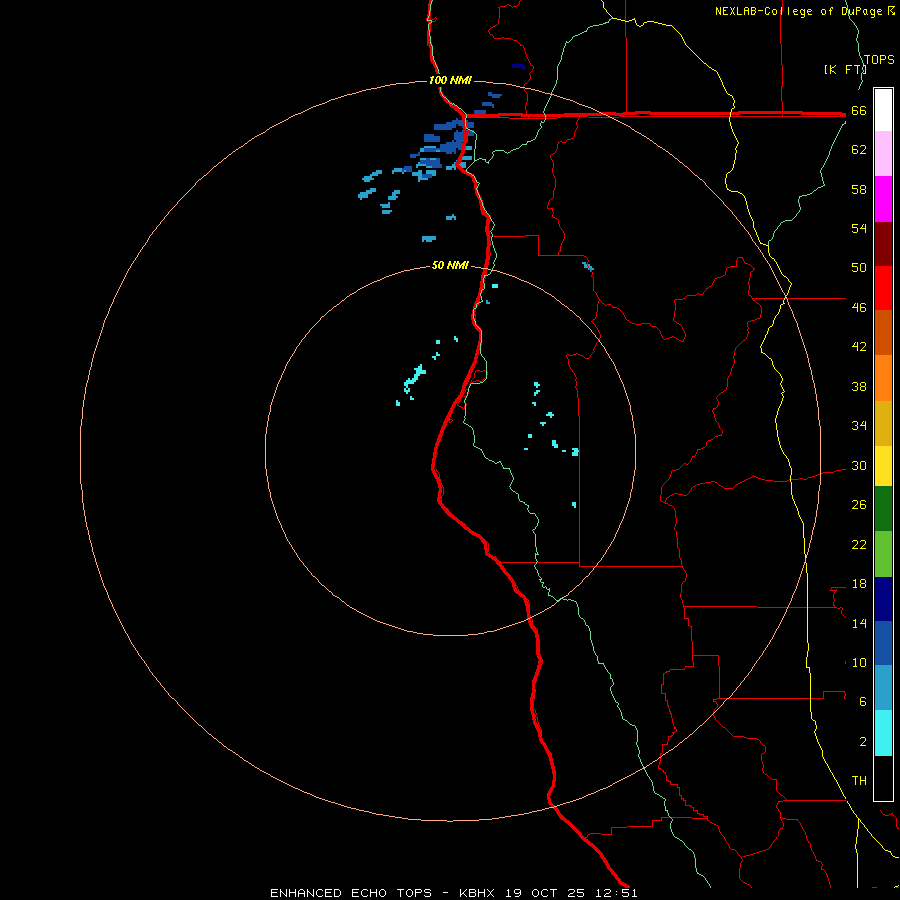Click the 100 NMI range ring label
This screenshot has height=900, width=900.
pyautogui.click(x=451, y=80)
